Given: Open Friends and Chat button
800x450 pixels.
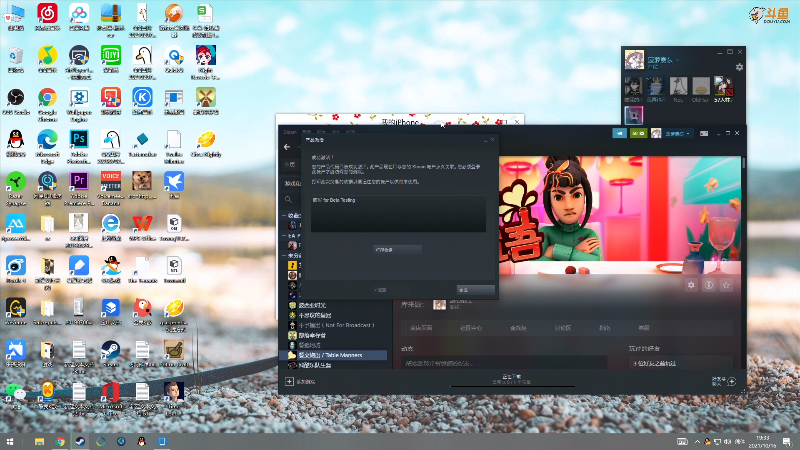Looking at the screenshot, I should click(x=723, y=381).
